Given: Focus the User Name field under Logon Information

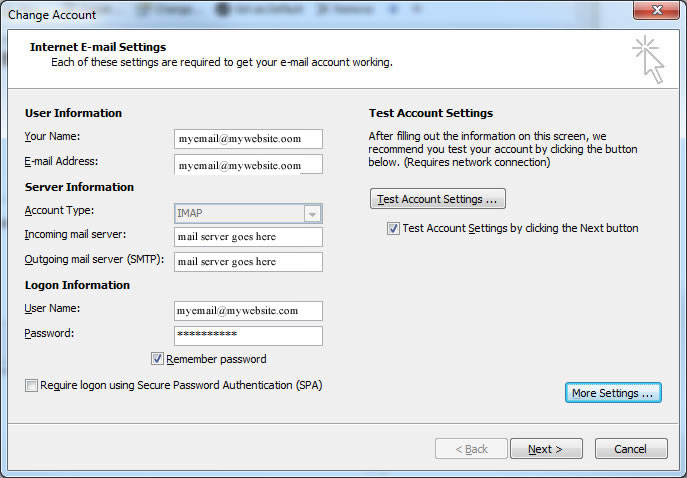Looking at the screenshot, I should click(248, 311).
